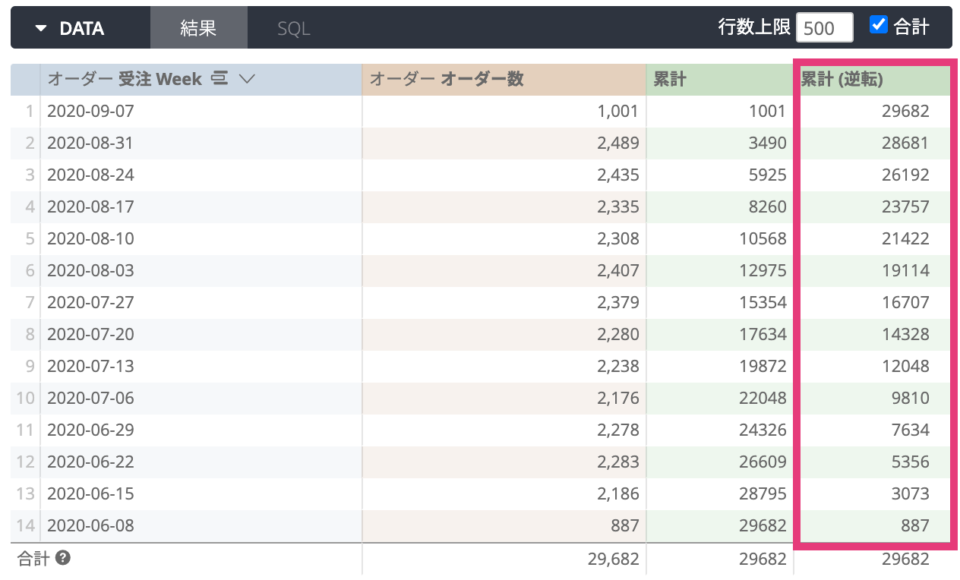This screenshot has width=960, height=580.
Task: Click reversed cumulative value 21422
Action: pyautogui.click(x=906, y=238)
